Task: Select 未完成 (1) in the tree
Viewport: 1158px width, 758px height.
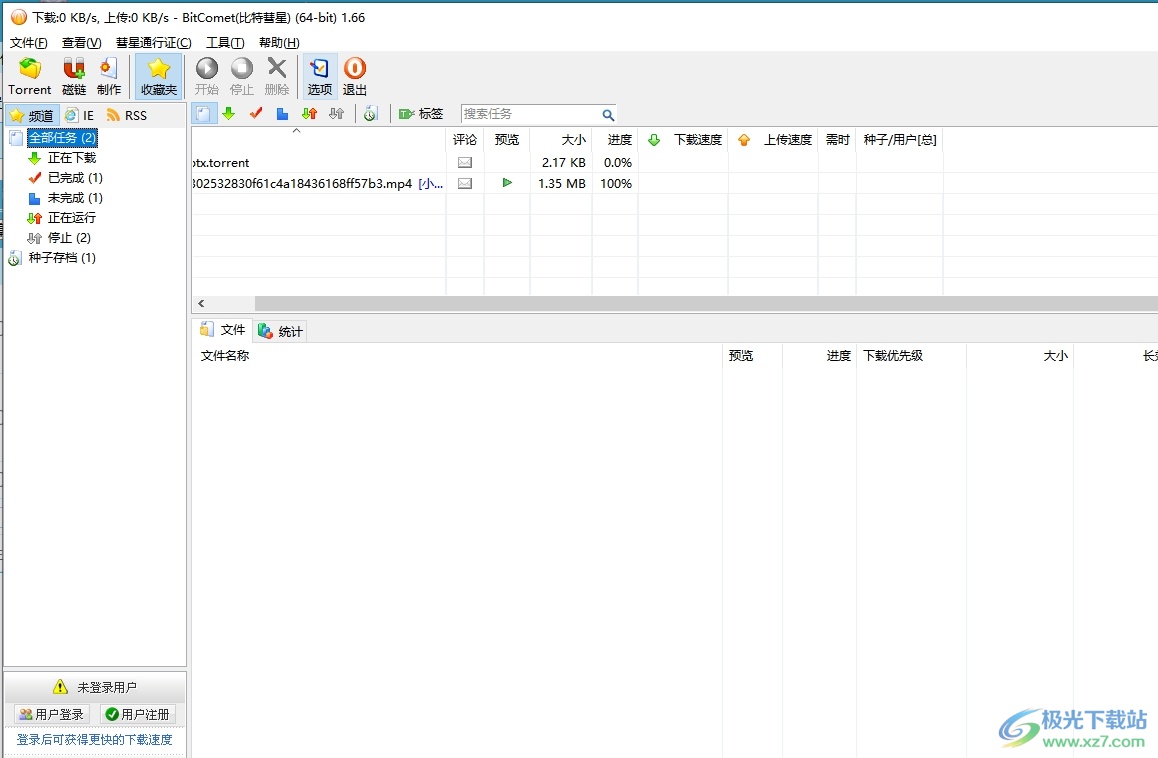Action: [x=75, y=197]
